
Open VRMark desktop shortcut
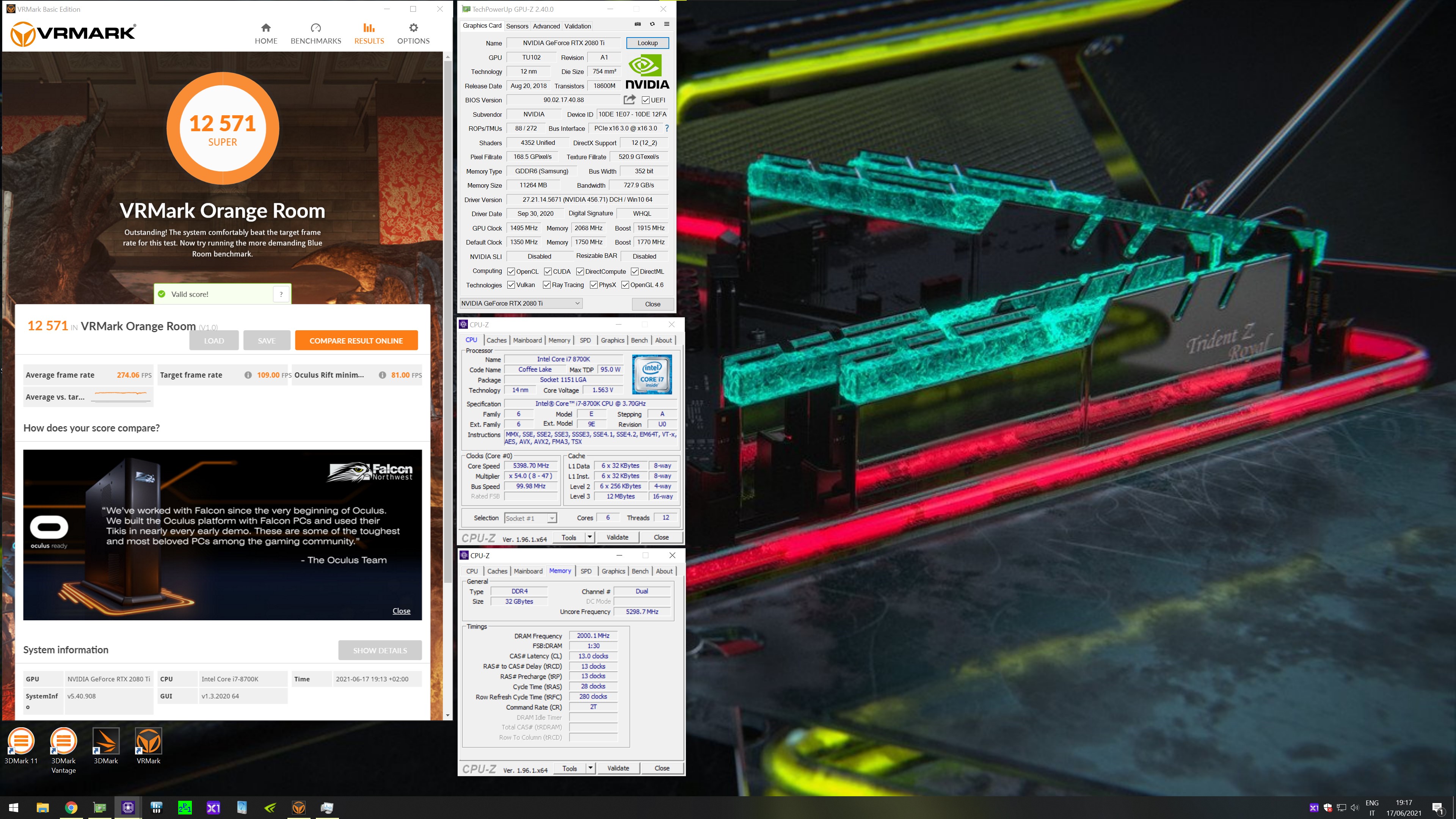tap(149, 747)
